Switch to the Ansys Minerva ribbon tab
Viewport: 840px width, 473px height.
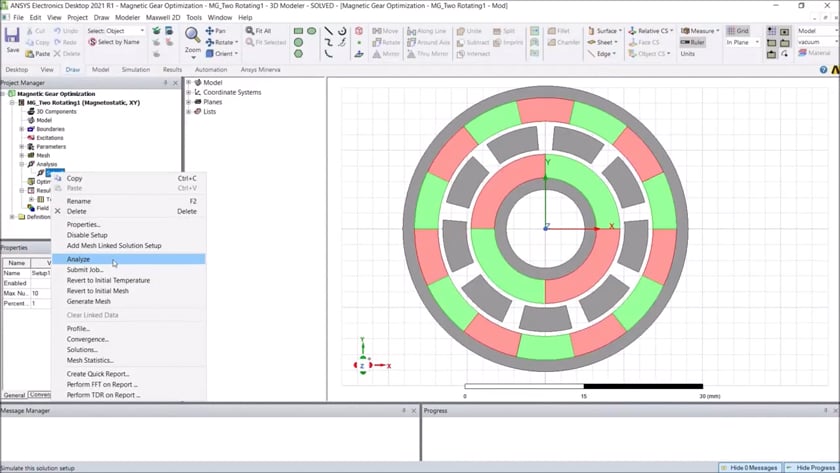[x=260, y=70]
